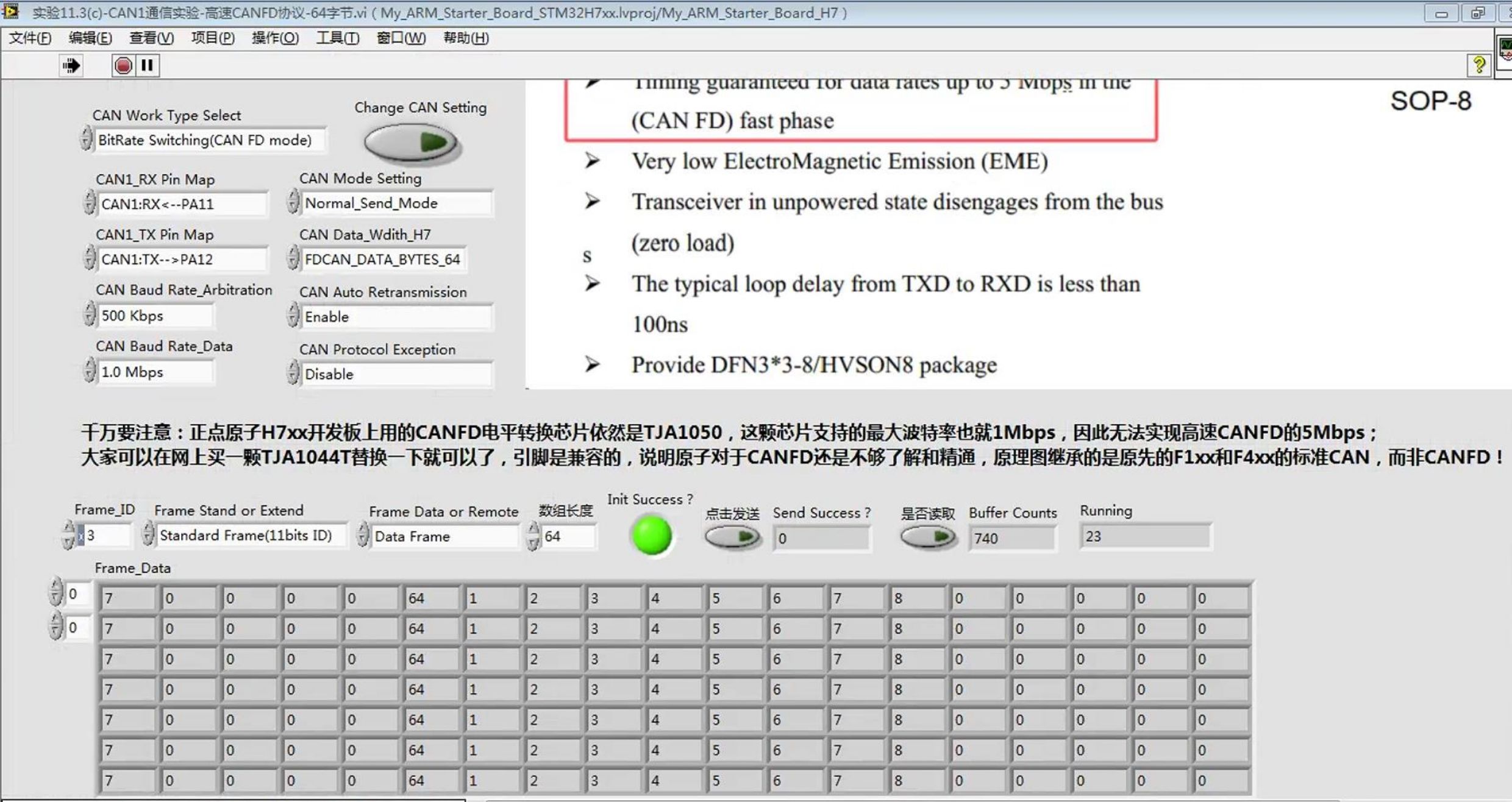This screenshot has width=1512, height=802.
Task: Click the 数组长度 stepper arrows
Action: 533,536
